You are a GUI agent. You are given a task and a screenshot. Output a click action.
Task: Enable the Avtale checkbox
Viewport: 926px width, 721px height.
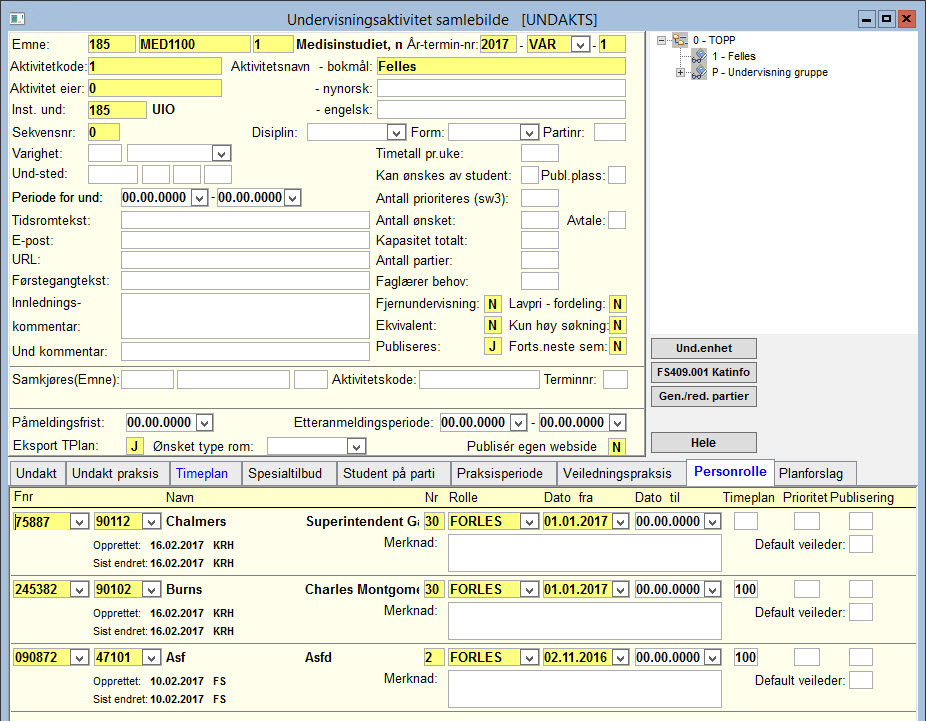point(617,220)
